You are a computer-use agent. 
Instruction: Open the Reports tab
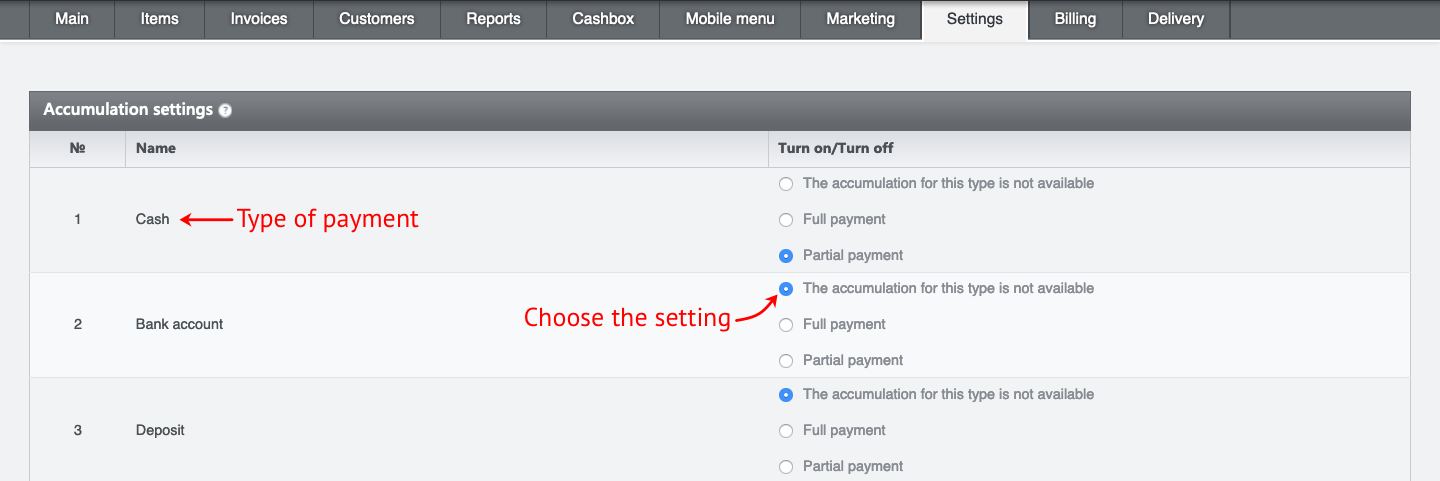(494, 19)
